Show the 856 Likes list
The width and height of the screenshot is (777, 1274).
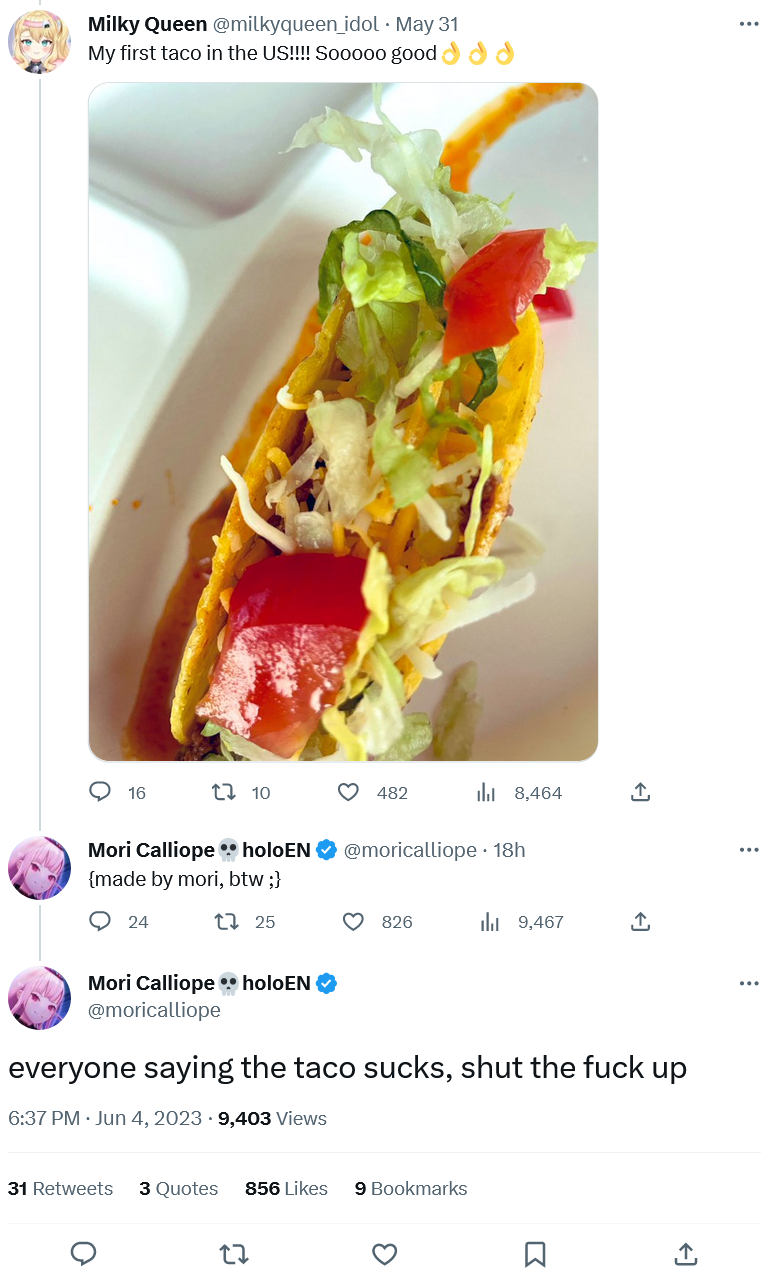(286, 1188)
